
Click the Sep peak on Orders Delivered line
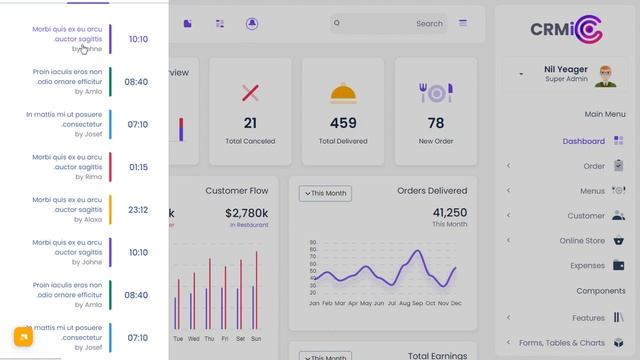(x=417, y=251)
